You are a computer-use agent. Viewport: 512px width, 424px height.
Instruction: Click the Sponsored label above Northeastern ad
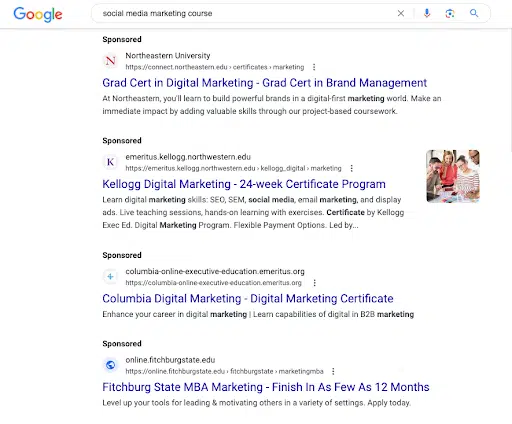tap(122, 39)
